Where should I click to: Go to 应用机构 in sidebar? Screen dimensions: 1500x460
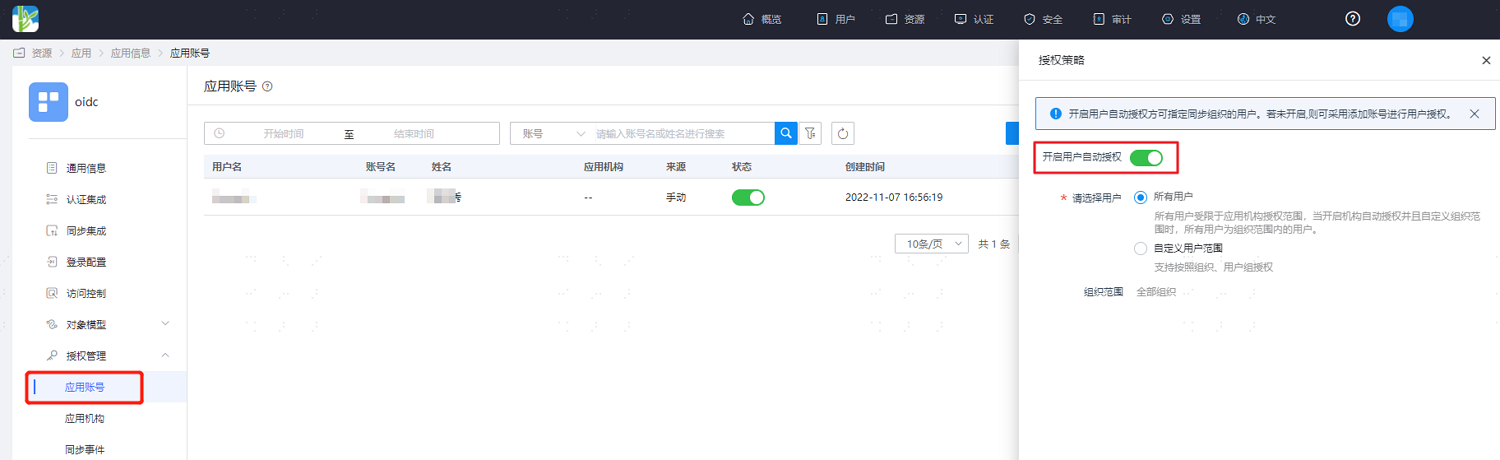85,418
